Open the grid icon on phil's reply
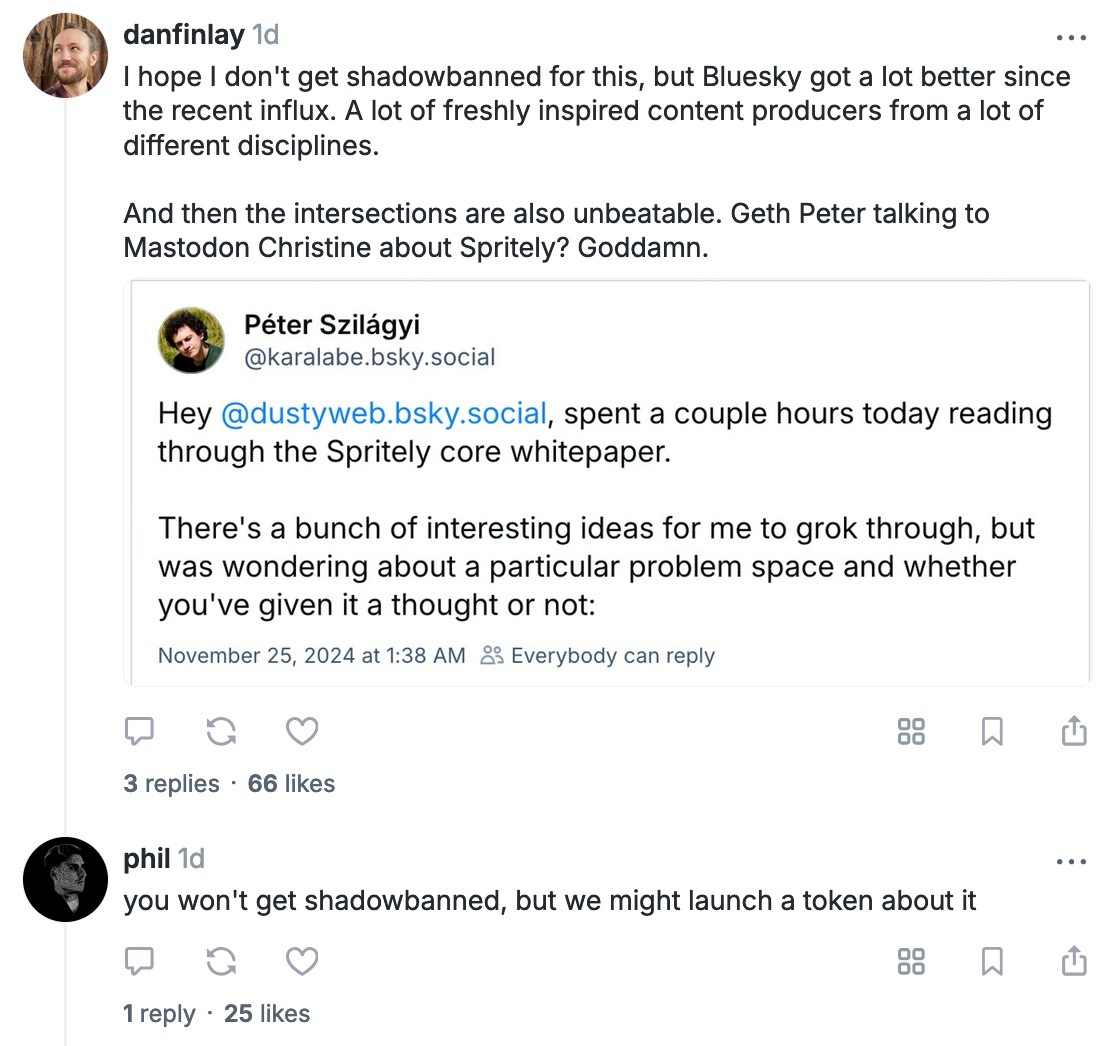Image resolution: width=1118 pixels, height=1046 pixels. (911, 962)
